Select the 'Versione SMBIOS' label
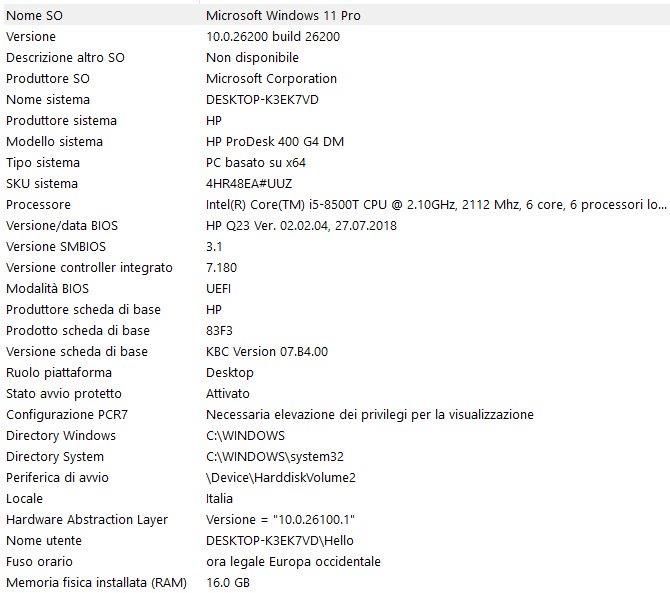Image resolution: width=670 pixels, height=593 pixels. (x=56, y=246)
